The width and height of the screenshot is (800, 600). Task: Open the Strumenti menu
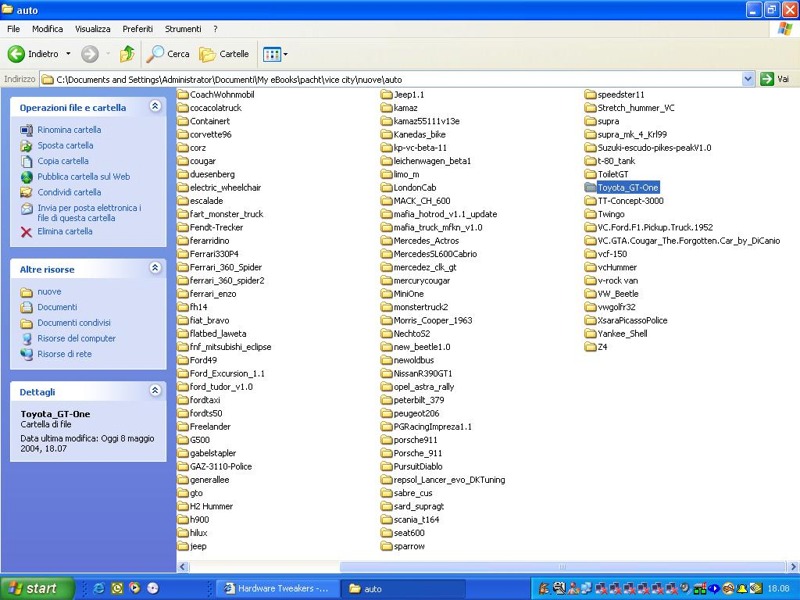click(183, 29)
